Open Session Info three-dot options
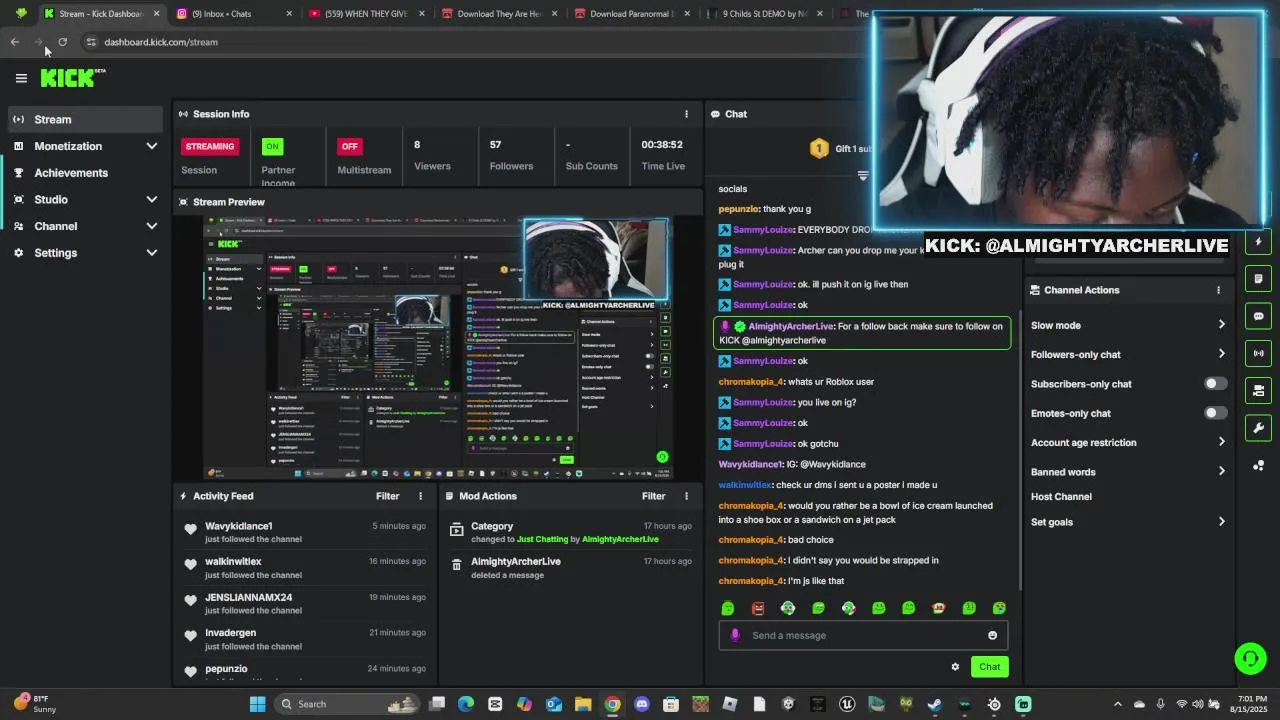Screen dimensions: 1280x720 click(686, 114)
